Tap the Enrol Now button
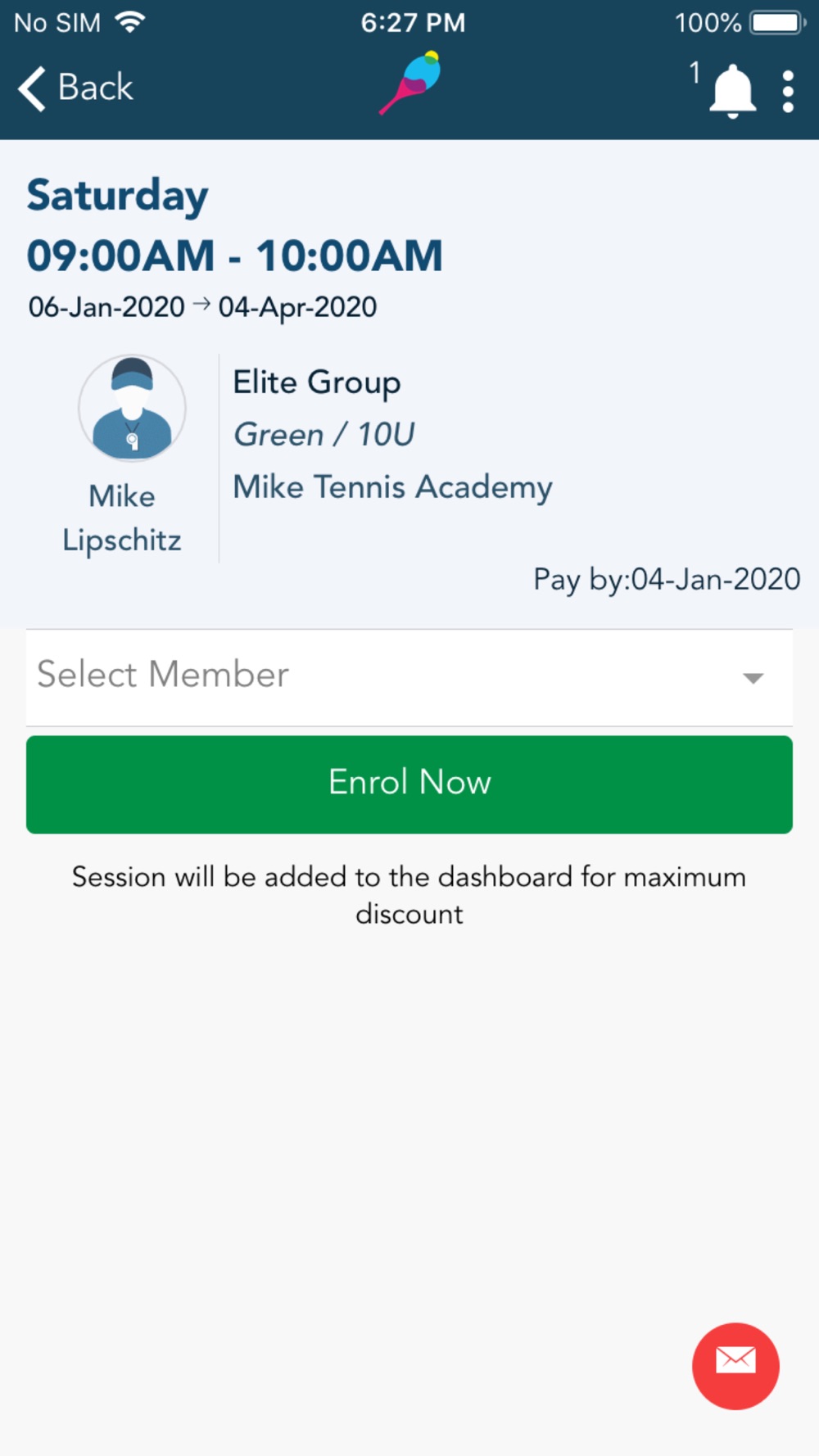 pos(409,785)
